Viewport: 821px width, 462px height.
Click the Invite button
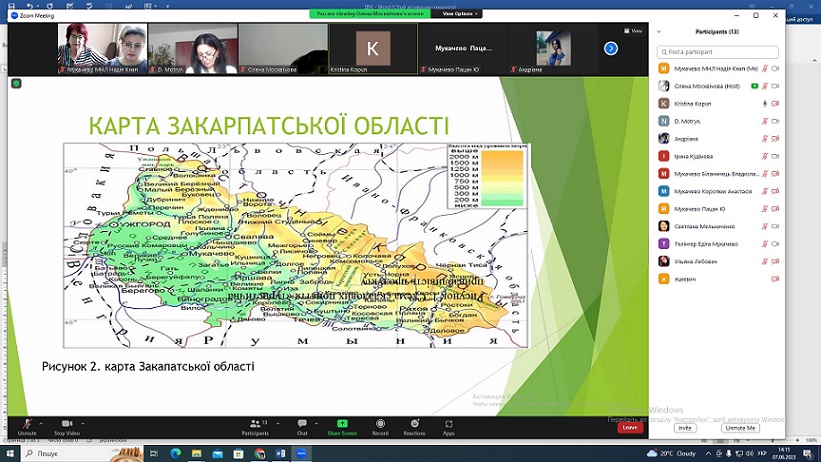685,428
